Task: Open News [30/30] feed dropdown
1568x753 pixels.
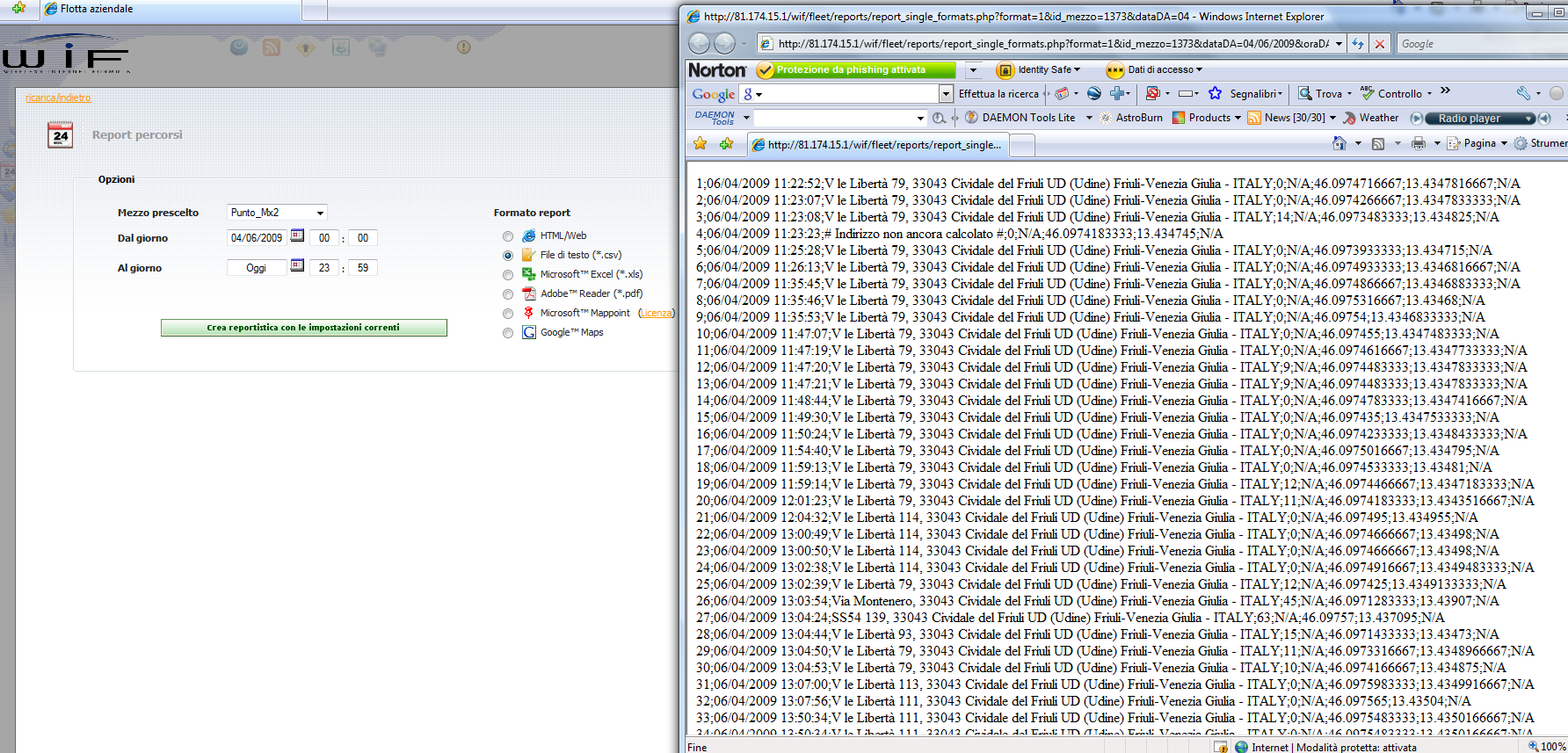Action: (1332, 118)
